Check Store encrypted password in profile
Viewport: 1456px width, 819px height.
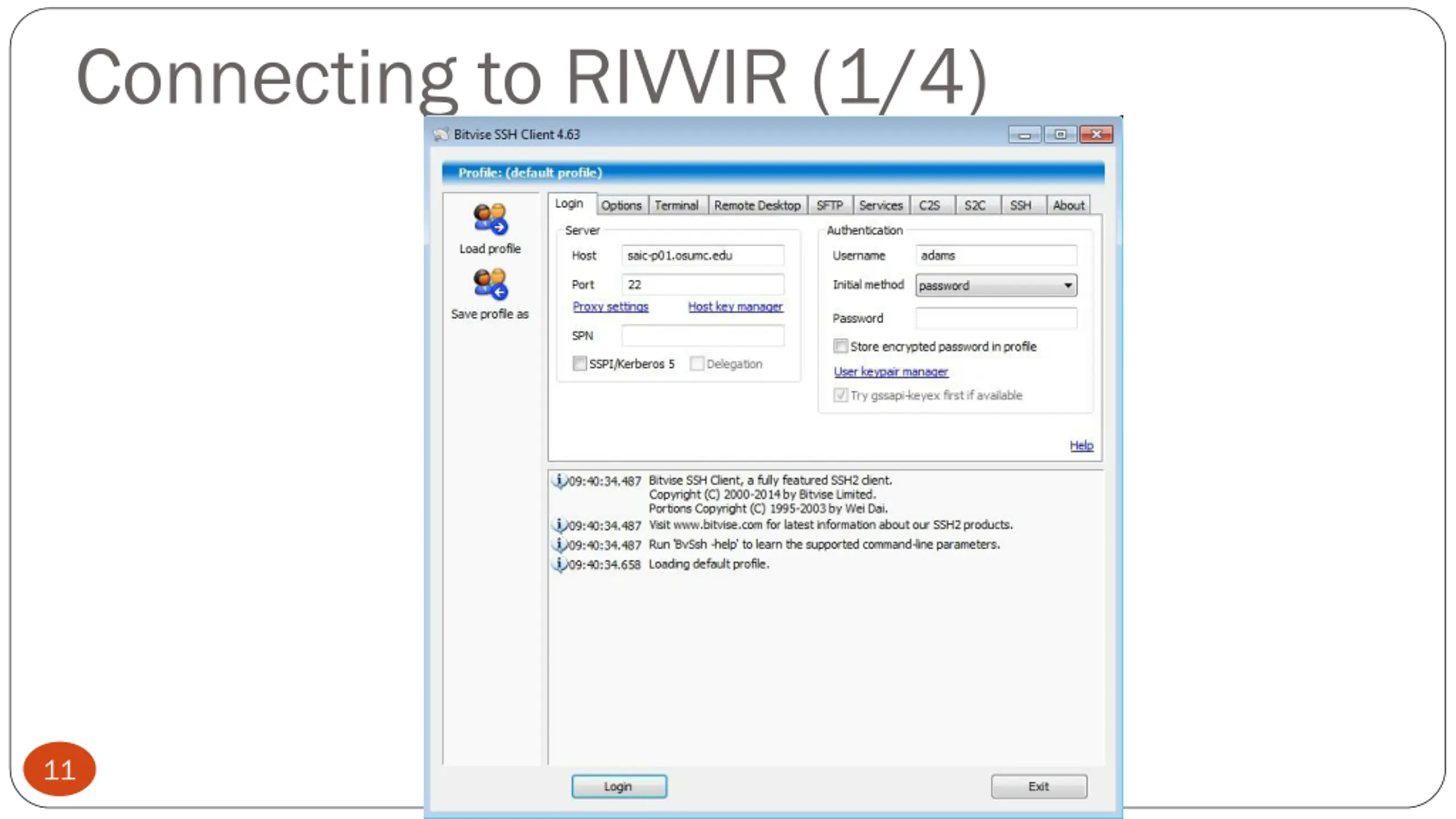840,346
